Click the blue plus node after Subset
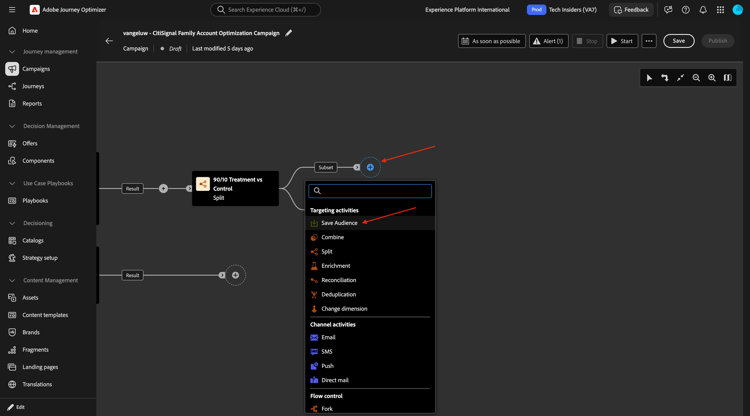This screenshot has height=416, width=750. (x=370, y=167)
